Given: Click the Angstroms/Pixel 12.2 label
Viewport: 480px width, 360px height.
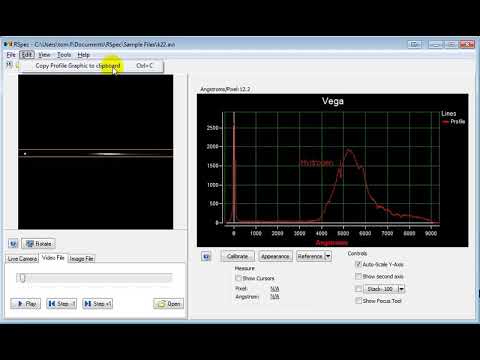Looking at the screenshot, I should coord(225,89).
